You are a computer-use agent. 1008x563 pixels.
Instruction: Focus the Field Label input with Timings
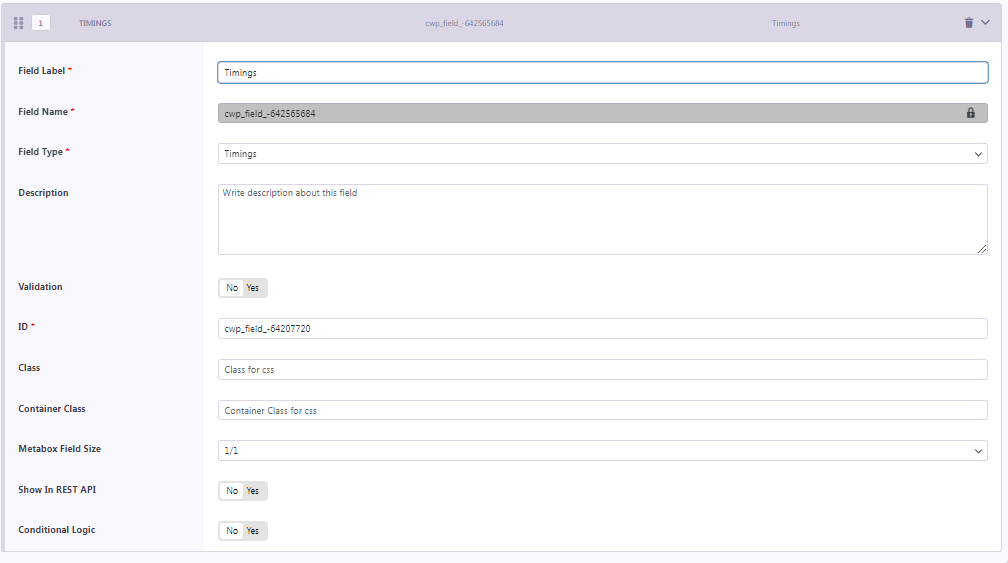point(602,73)
